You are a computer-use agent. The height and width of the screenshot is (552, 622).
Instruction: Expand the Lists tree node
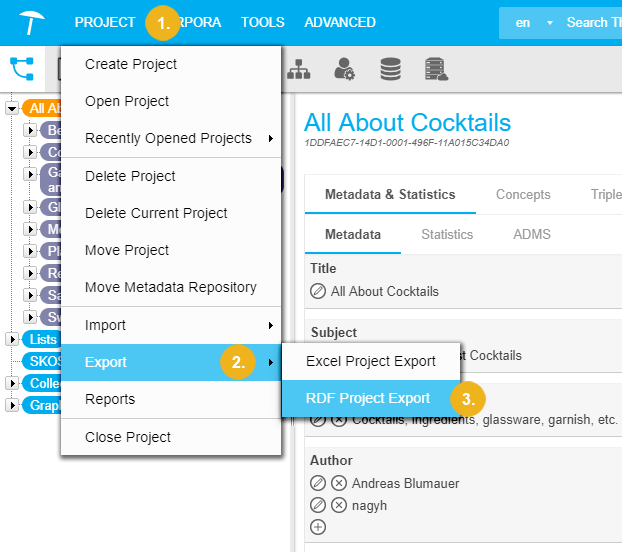point(13,339)
